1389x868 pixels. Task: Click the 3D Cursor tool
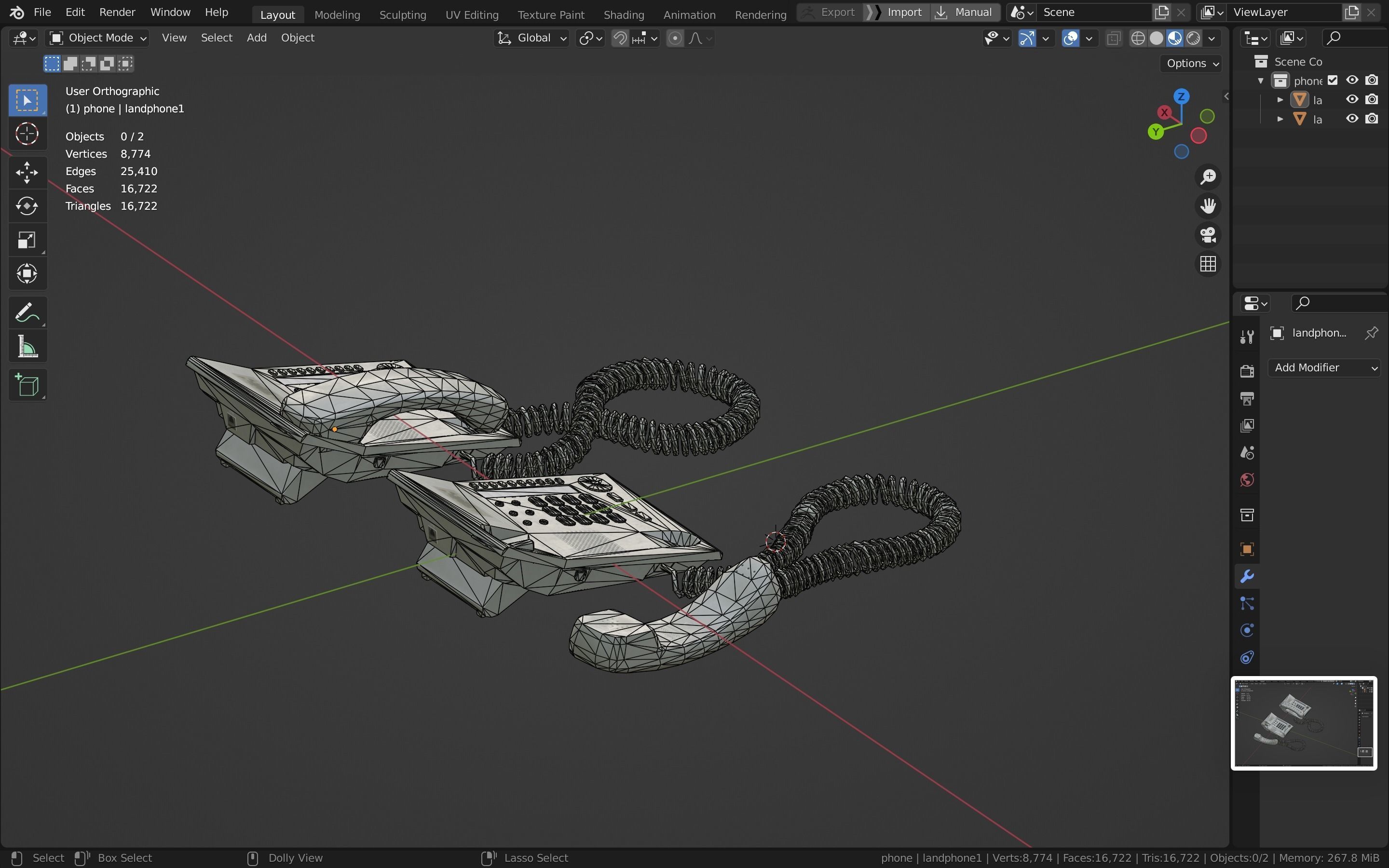pos(27,135)
